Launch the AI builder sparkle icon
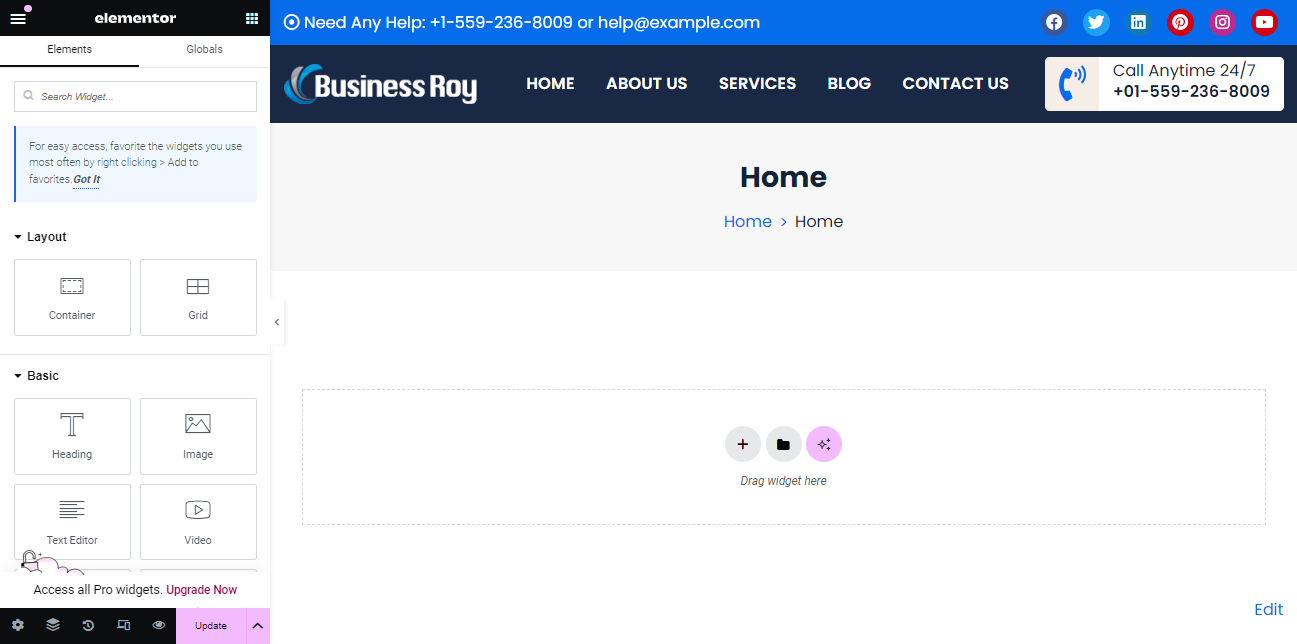The image size is (1297, 644). tap(824, 445)
